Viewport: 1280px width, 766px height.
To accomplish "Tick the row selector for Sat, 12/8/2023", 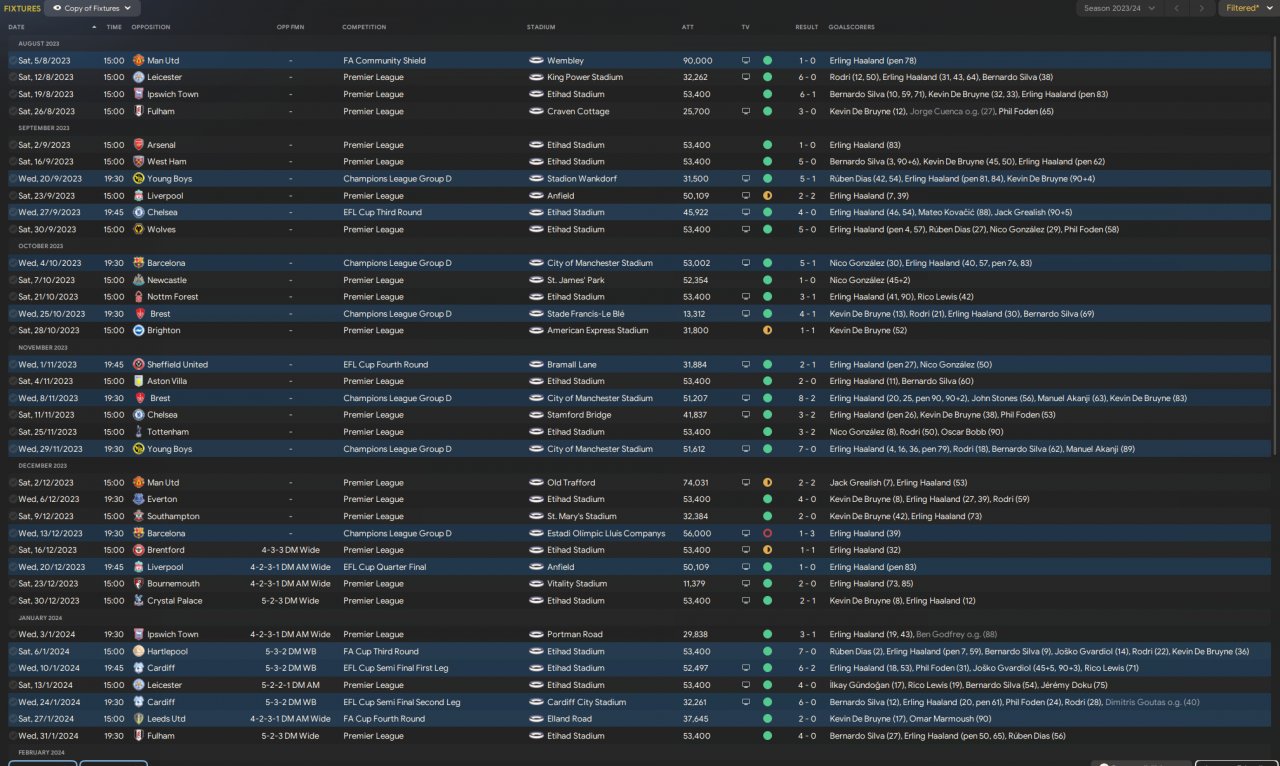I will coord(12,78).
